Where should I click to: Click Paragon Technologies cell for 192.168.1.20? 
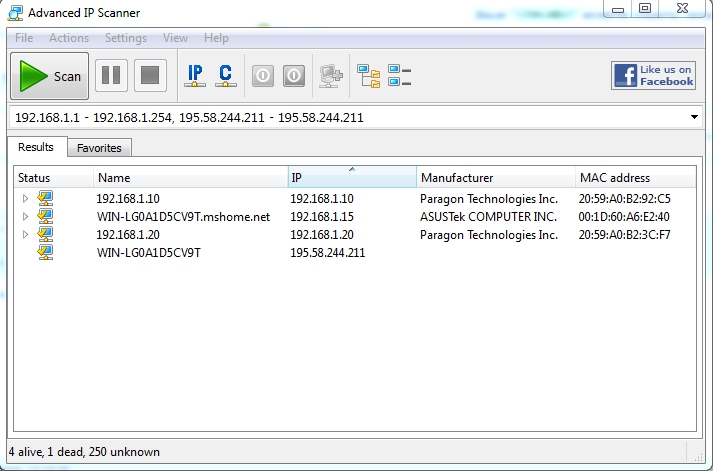pyautogui.click(x=489, y=235)
